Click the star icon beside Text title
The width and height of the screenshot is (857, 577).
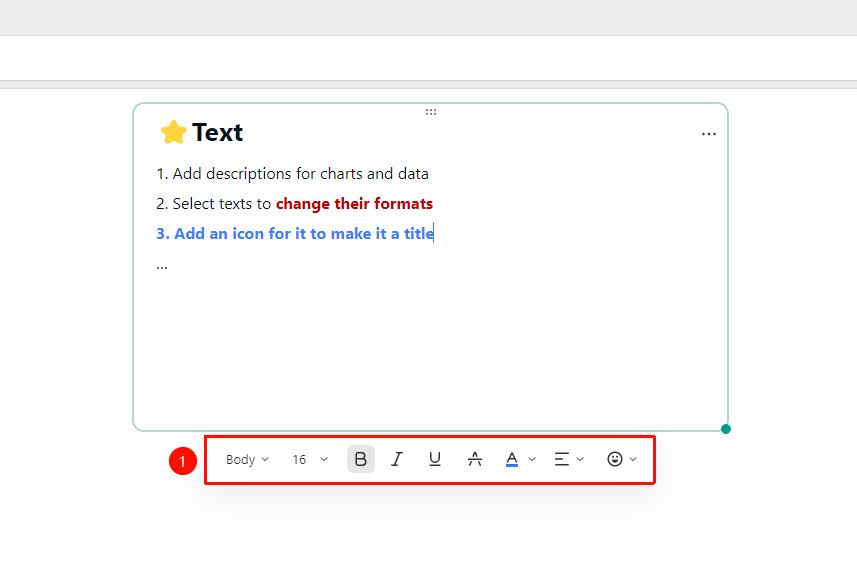point(173,132)
